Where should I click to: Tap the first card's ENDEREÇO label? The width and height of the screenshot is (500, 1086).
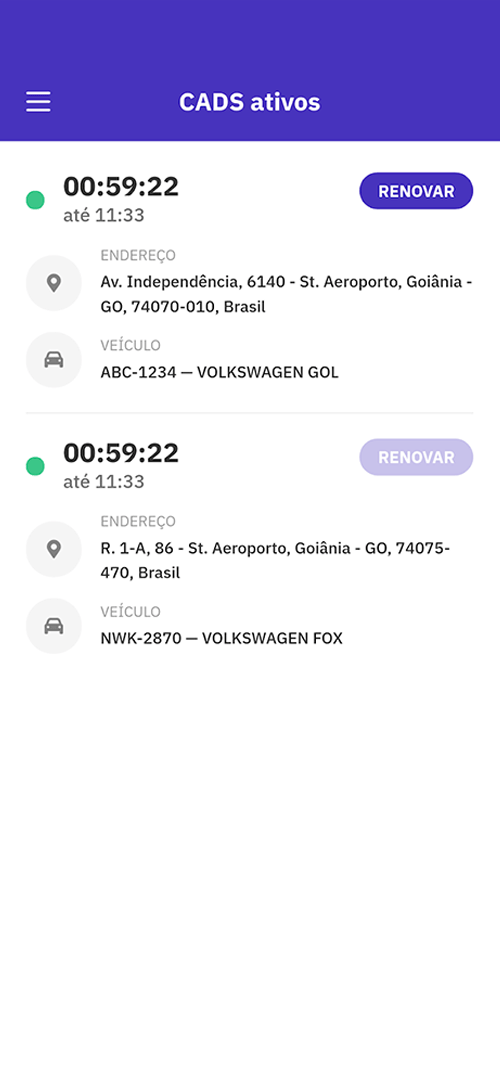[x=138, y=256]
